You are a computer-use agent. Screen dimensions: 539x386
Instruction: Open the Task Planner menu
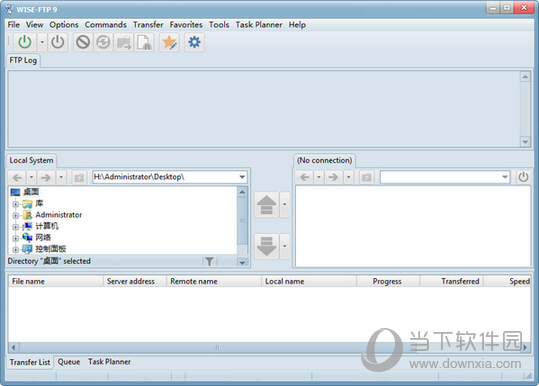259,25
